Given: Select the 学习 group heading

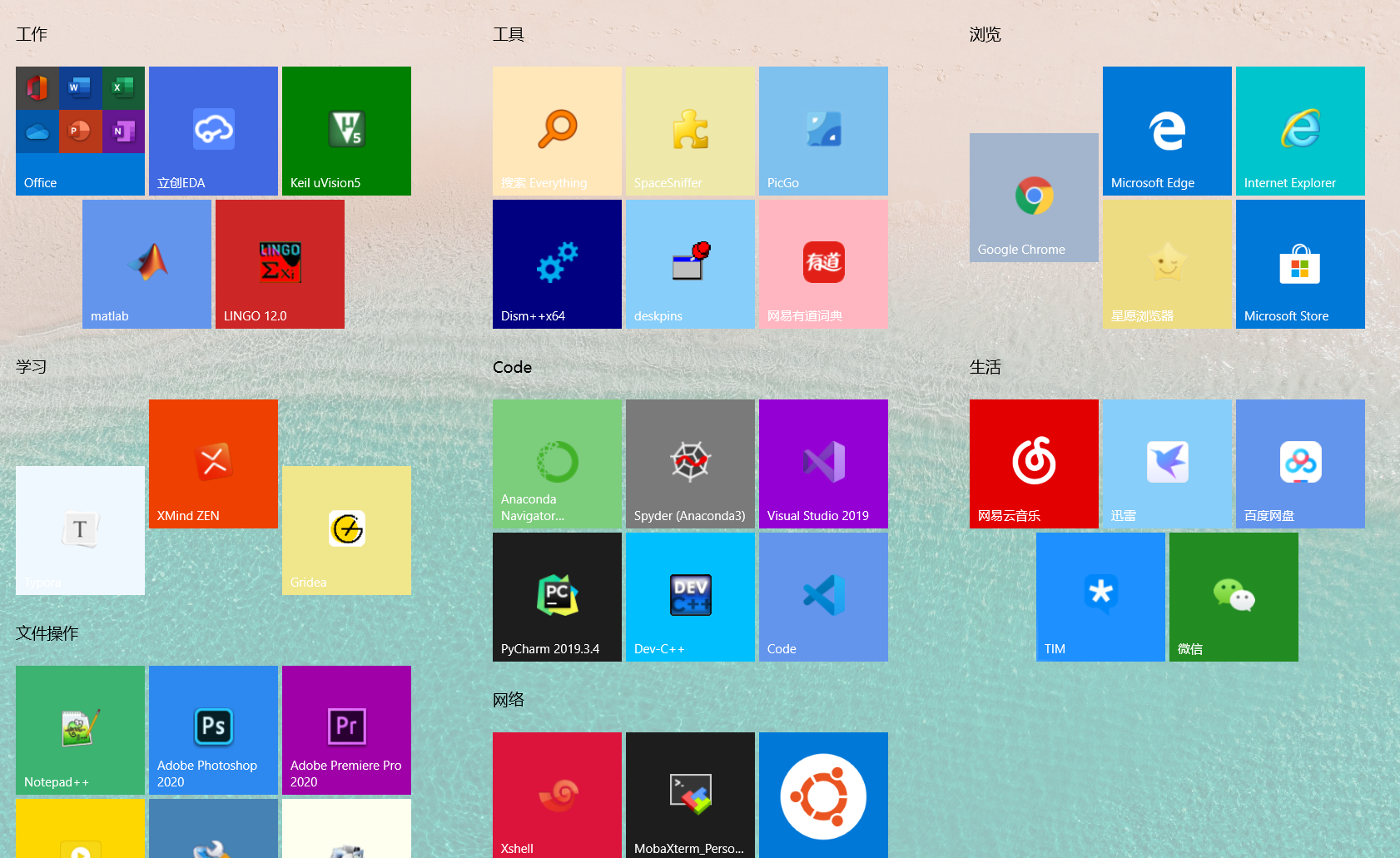Looking at the screenshot, I should click(32, 367).
